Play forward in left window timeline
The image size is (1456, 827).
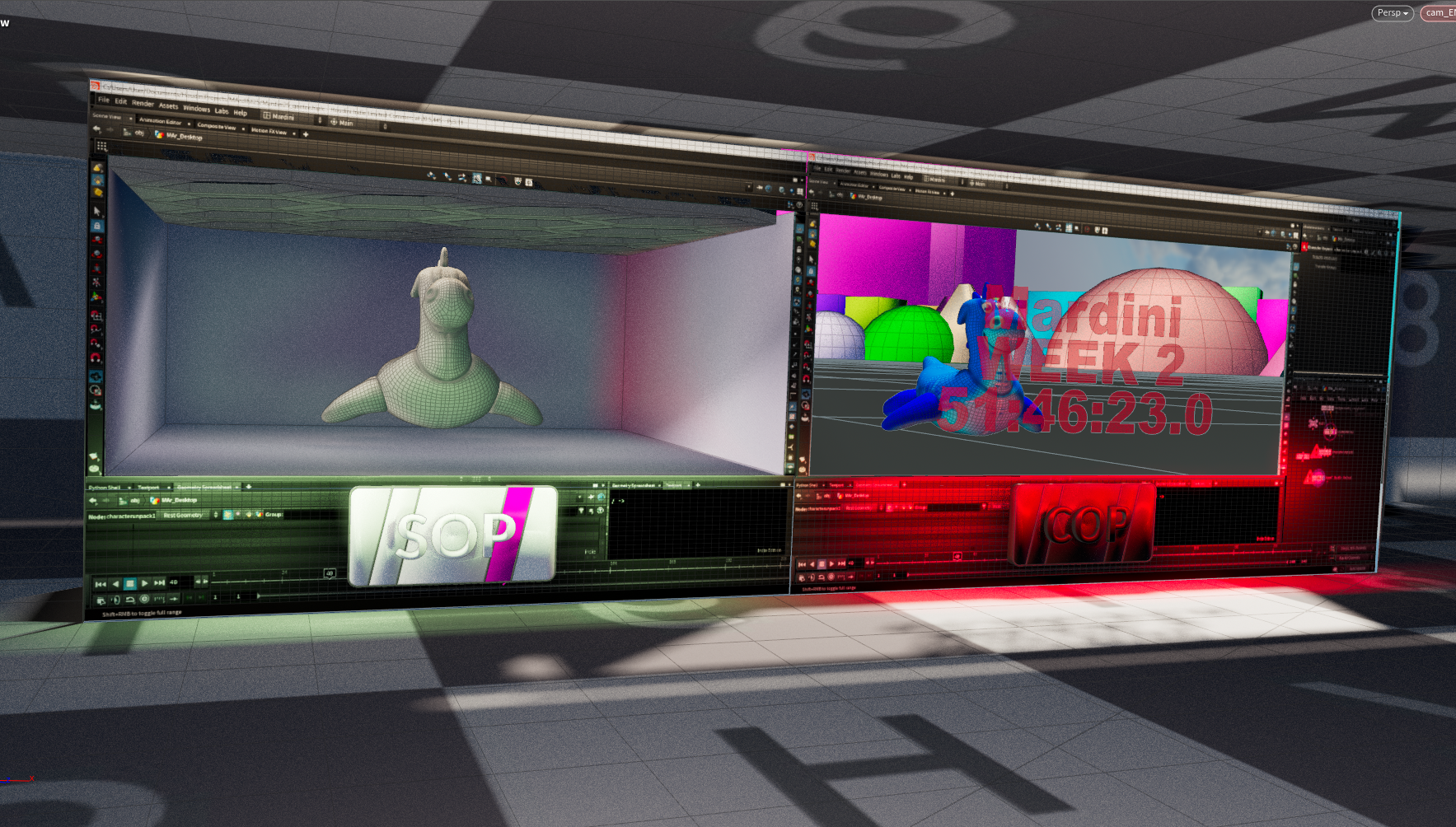click(145, 583)
